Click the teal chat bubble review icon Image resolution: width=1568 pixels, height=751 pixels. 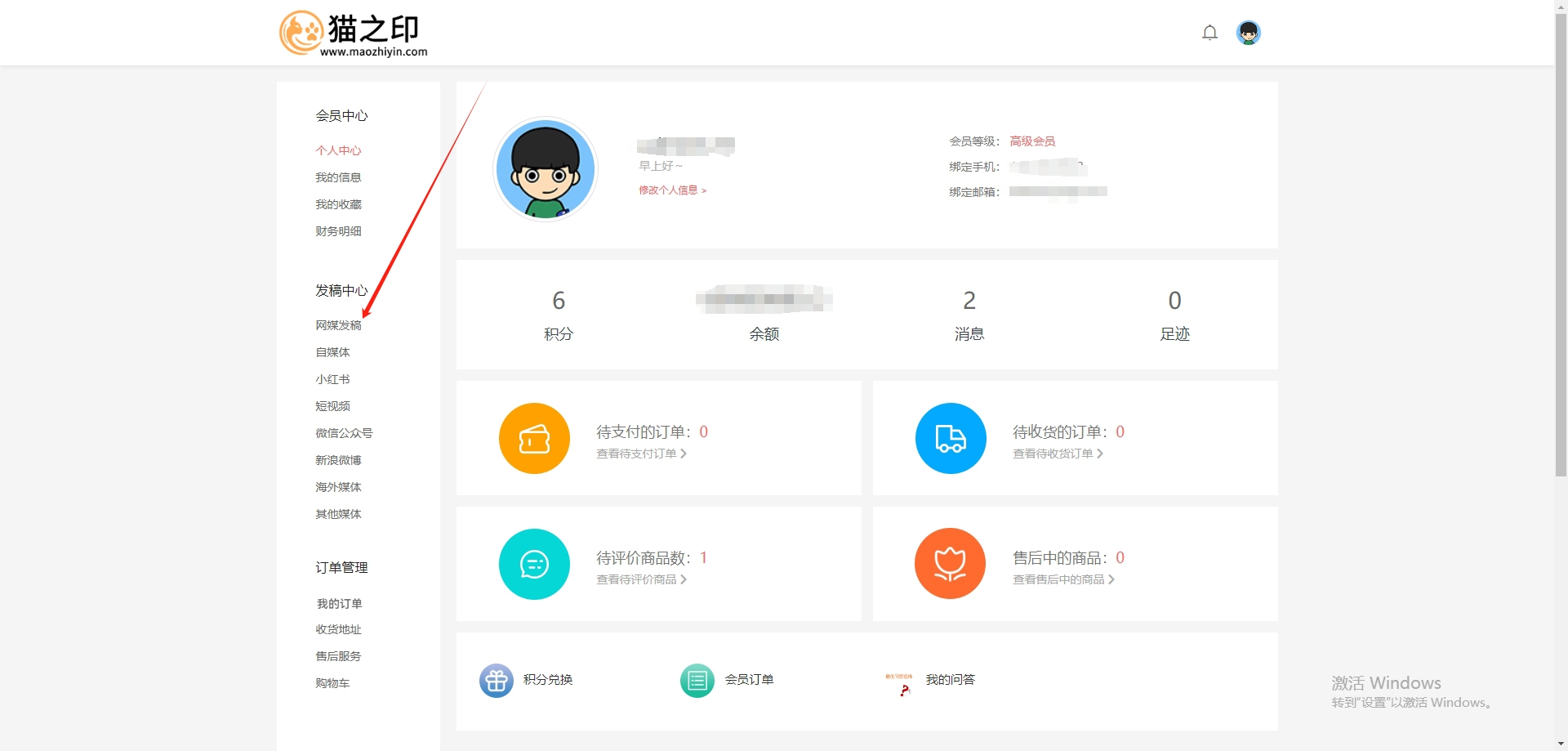tap(534, 564)
